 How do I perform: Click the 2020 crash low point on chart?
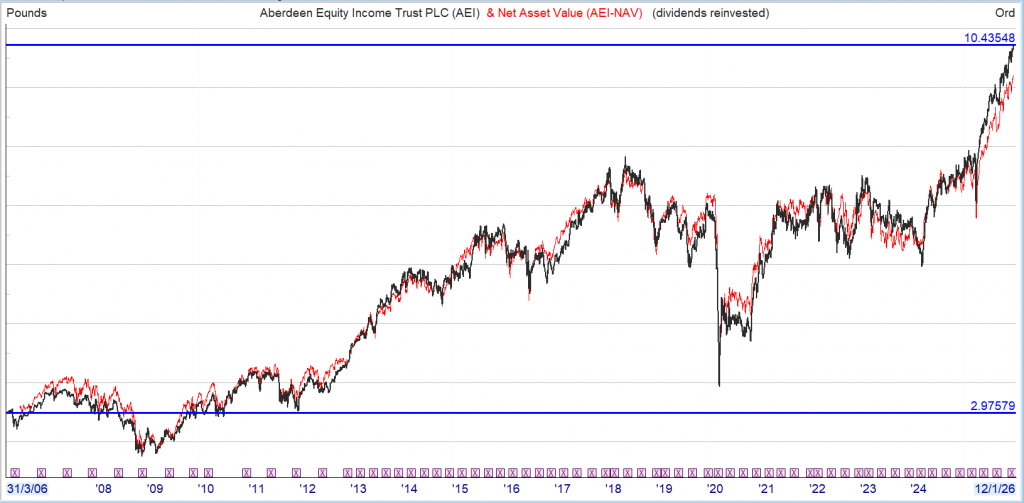tap(719, 385)
